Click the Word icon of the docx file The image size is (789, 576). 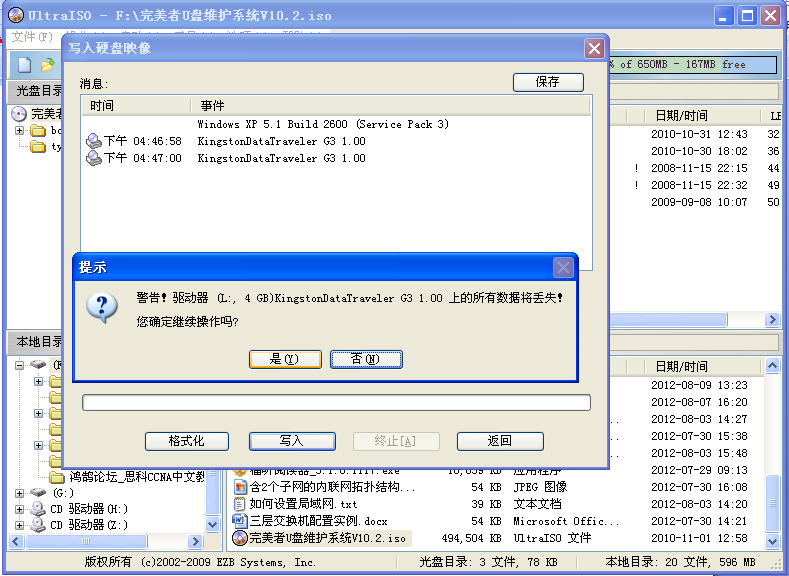[x=241, y=521]
